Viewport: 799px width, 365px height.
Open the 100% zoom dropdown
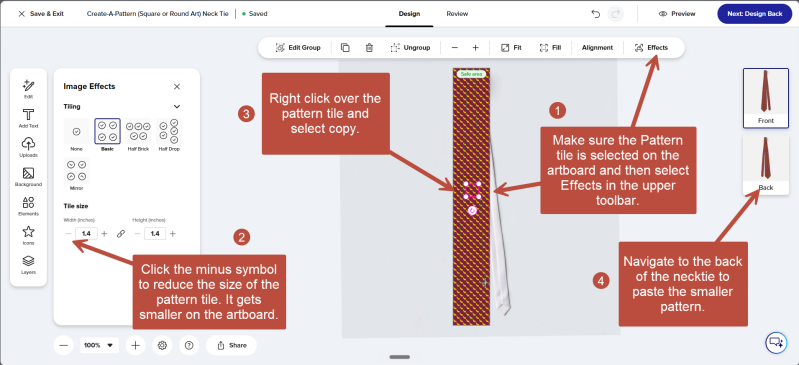[x=99, y=345]
